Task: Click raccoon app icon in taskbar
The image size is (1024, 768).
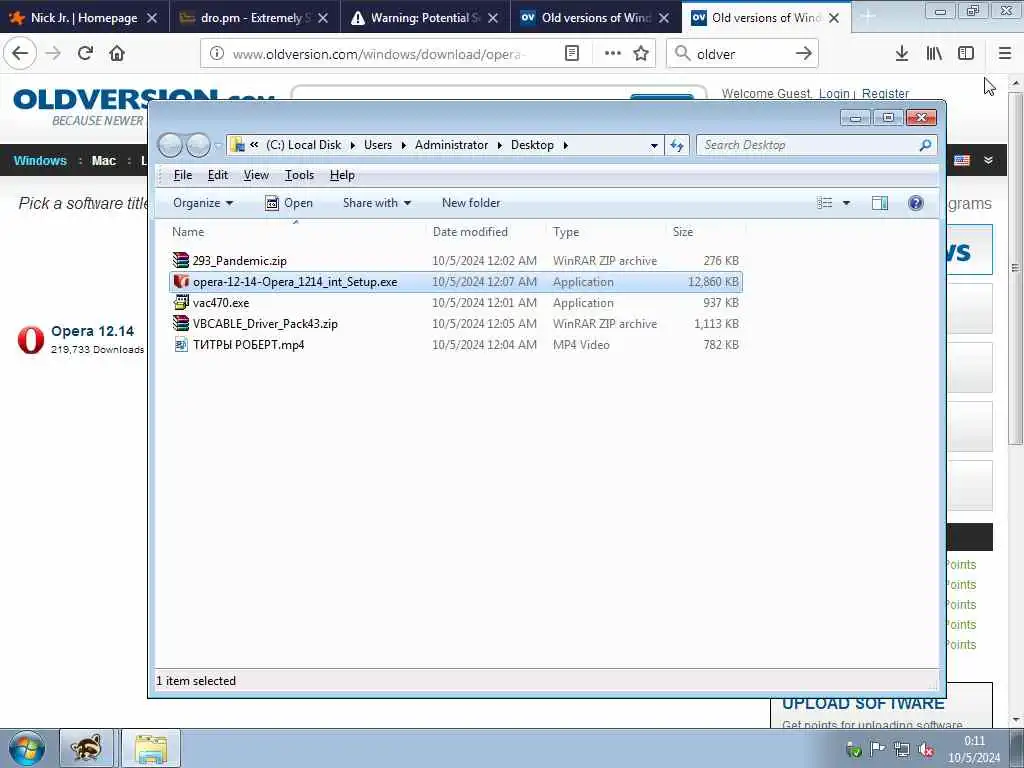Action: pyautogui.click(x=87, y=748)
